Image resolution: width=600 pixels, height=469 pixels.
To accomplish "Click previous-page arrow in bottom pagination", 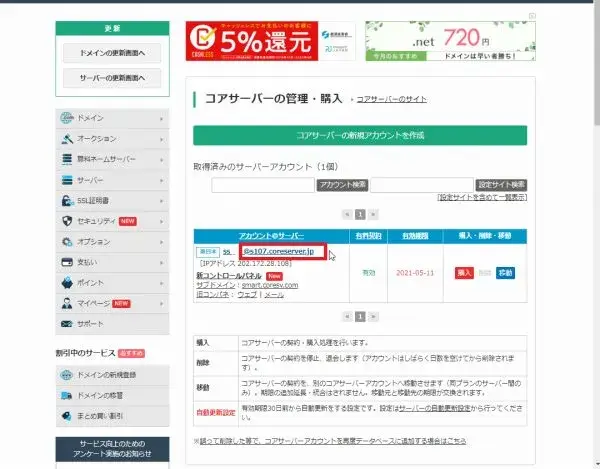I will (347, 316).
